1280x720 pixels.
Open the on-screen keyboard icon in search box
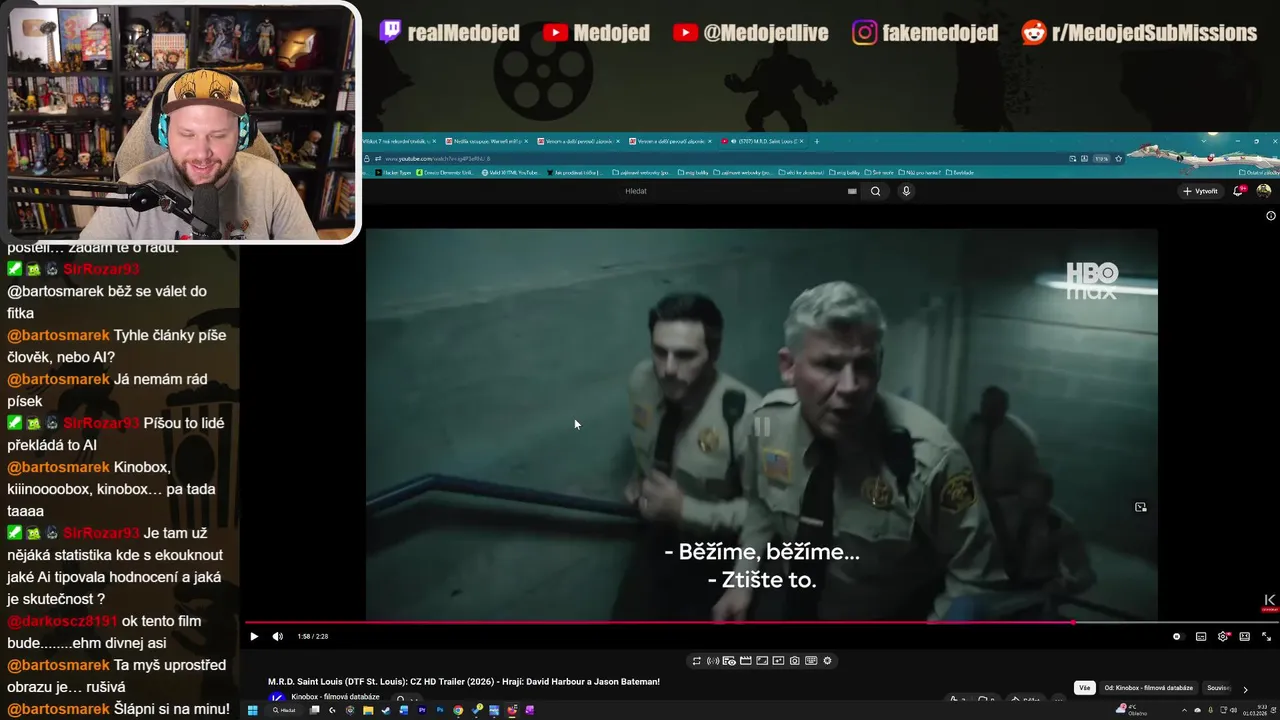[x=852, y=191]
